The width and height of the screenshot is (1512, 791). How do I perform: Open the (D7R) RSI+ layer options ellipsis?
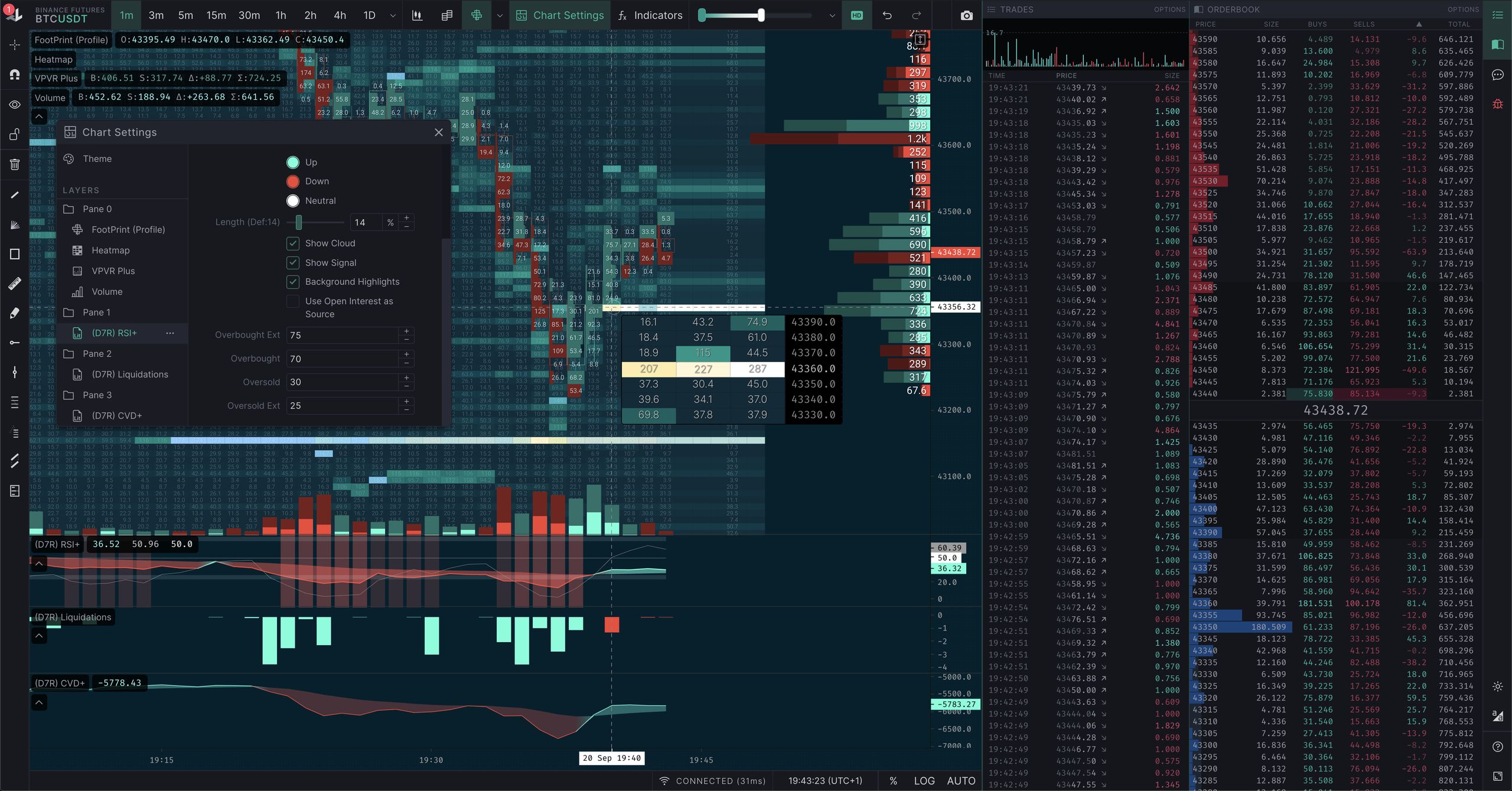170,333
